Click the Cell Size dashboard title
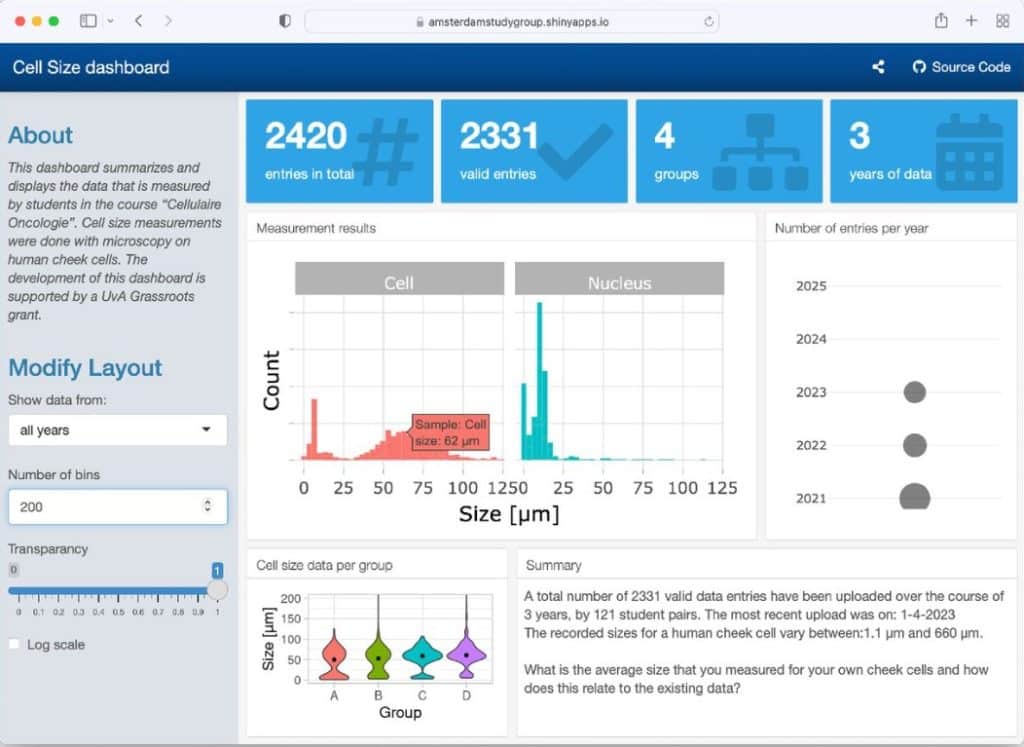The width and height of the screenshot is (1024, 747). (91, 67)
